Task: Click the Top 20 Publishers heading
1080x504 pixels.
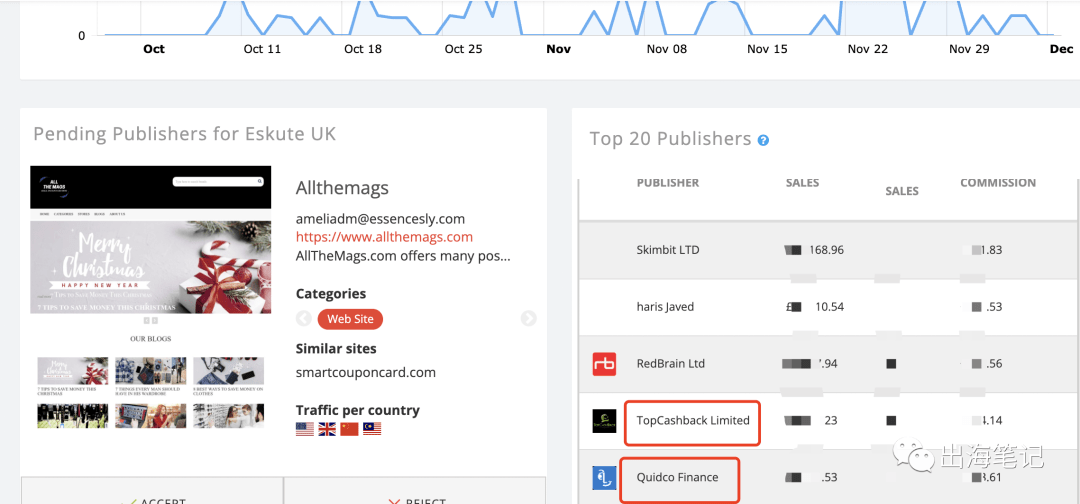Action: (670, 139)
